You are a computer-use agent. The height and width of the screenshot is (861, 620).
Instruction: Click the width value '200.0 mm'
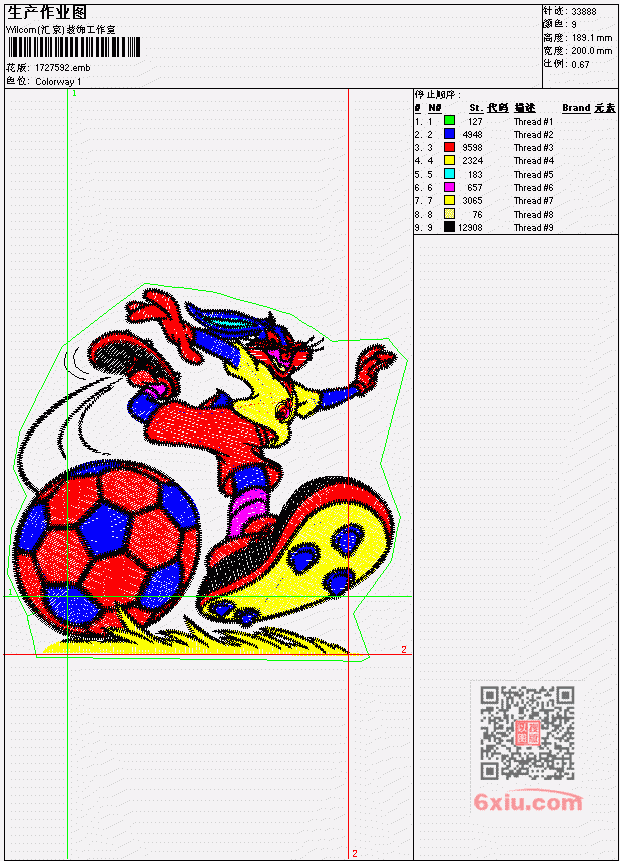(592, 51)
